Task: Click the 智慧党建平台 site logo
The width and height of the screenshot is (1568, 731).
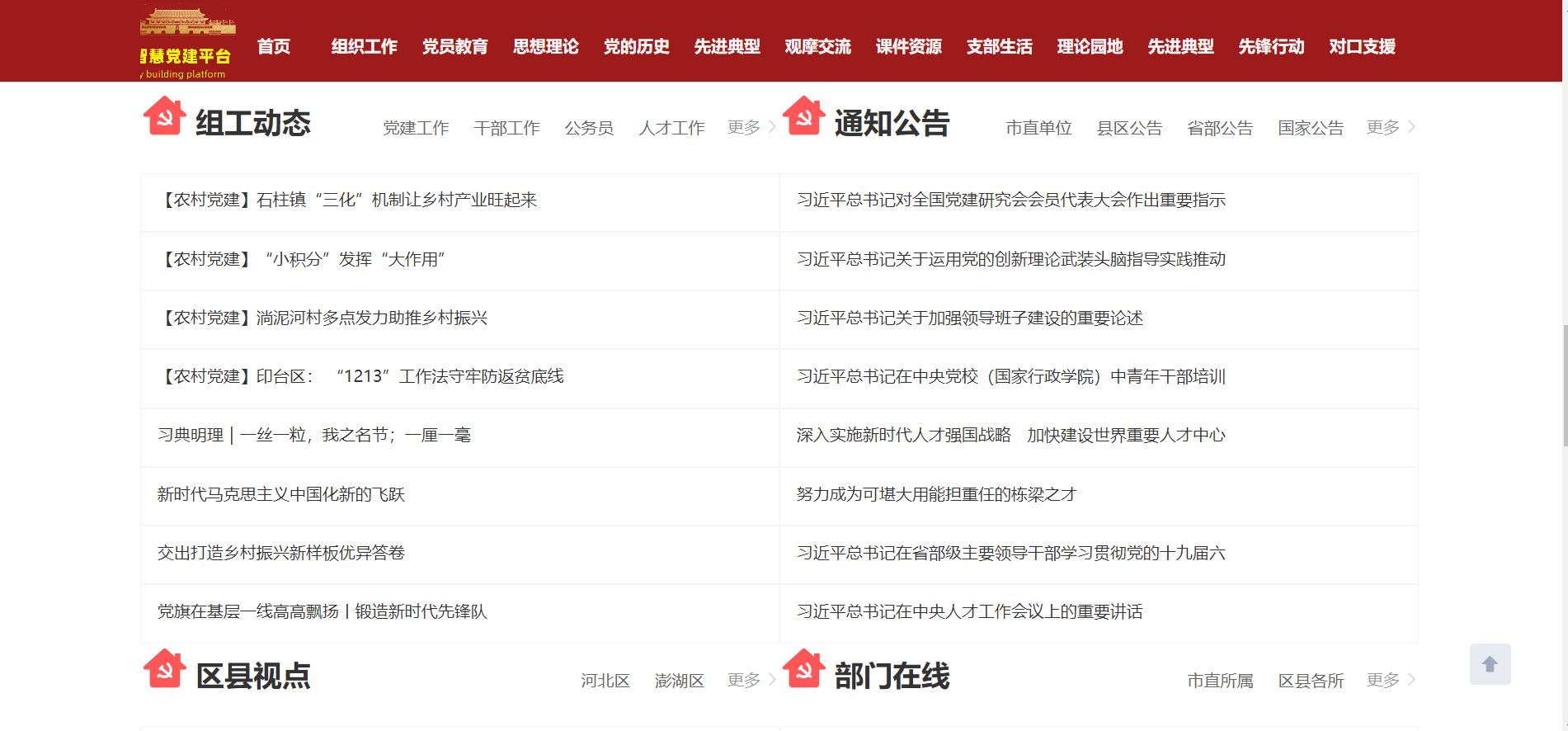Action: click(187, 43)
